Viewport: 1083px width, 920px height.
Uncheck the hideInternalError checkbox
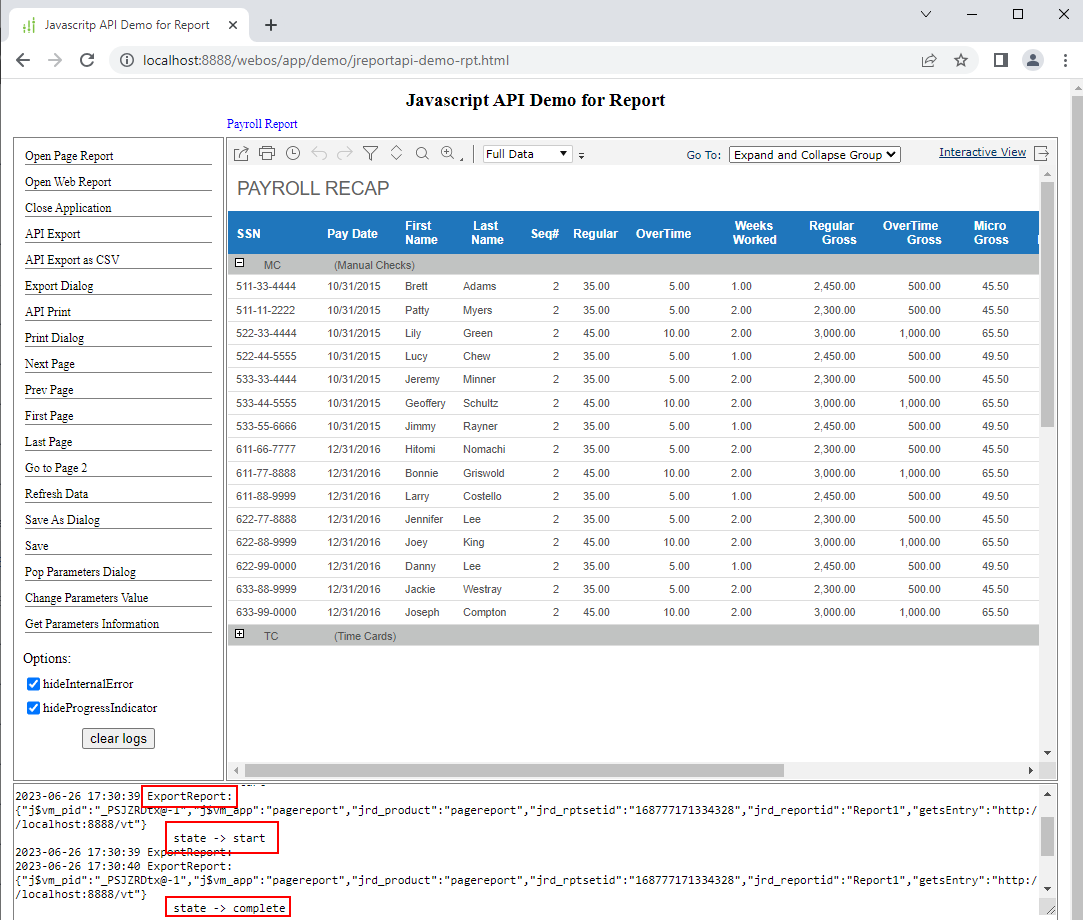(x=33, y=684)
